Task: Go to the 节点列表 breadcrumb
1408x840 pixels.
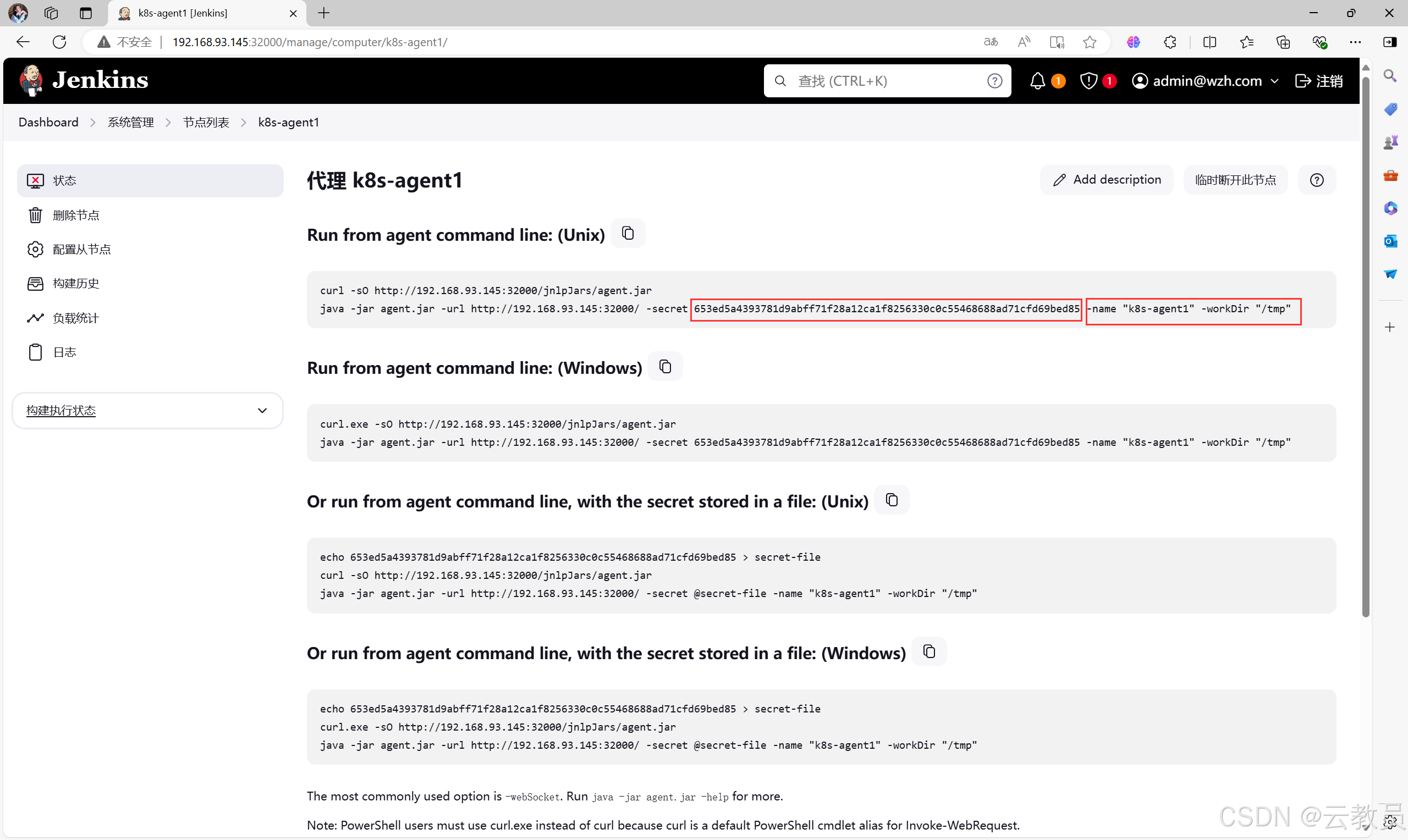Action: pyautogui.click(x=206, y=122)
